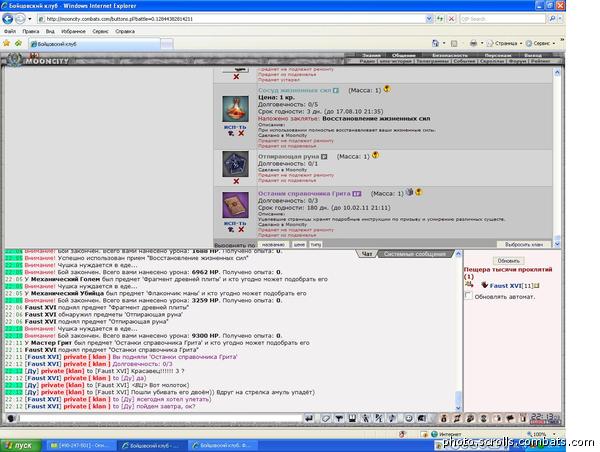
Task: Expand the recent pages dropdown arrow
Action: [x=30, y=19]
